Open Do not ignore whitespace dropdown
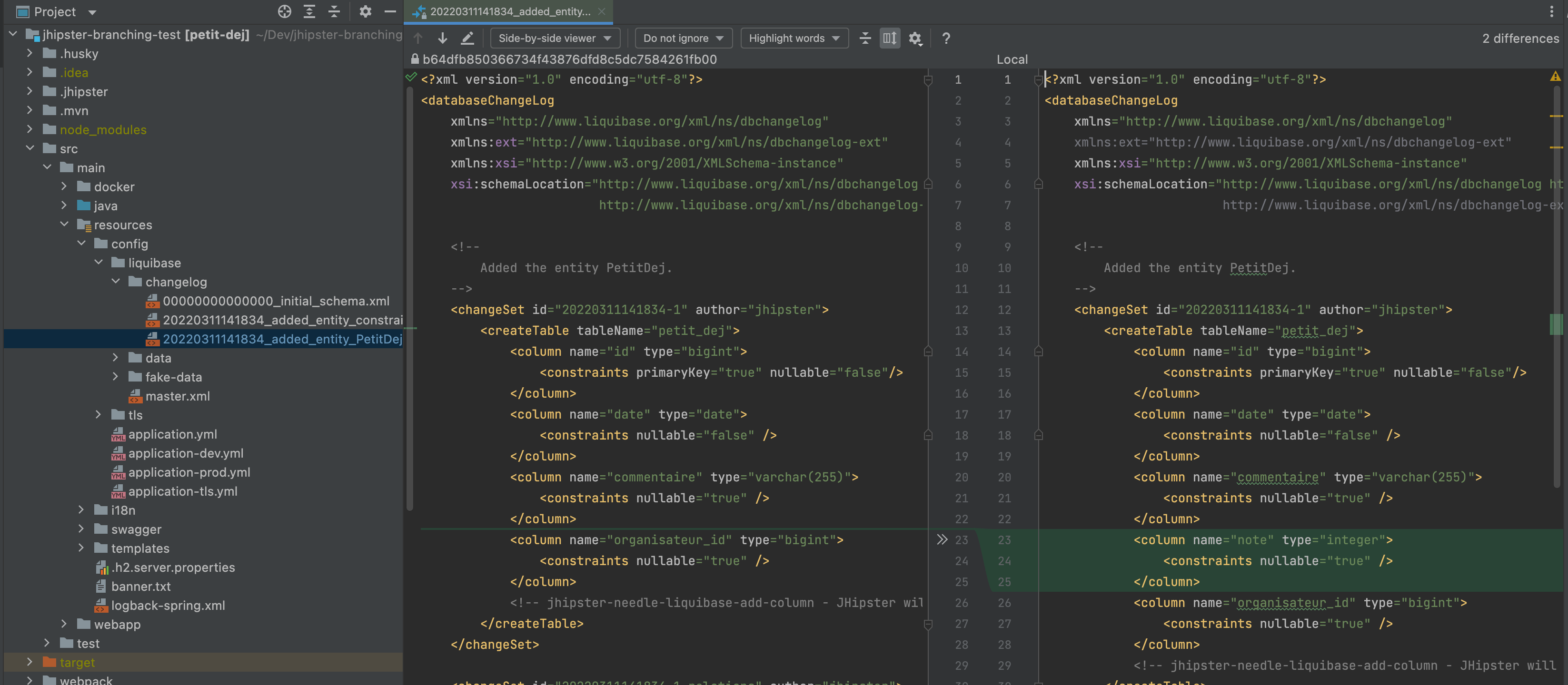The height and width of the screenshot is (685, 1568). coord(683,39)
